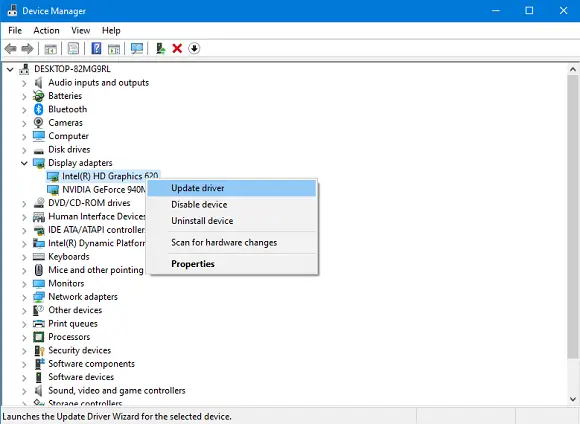Image resolution: width=580 pixels, height=424 pixels.
Task: Click the scrollbar down arrow
Action: coord(573,399)
